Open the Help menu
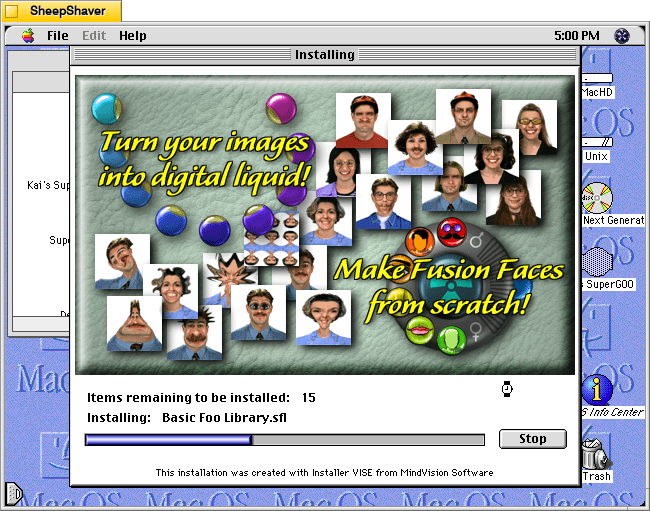The image size is (650, 511). 133,36
